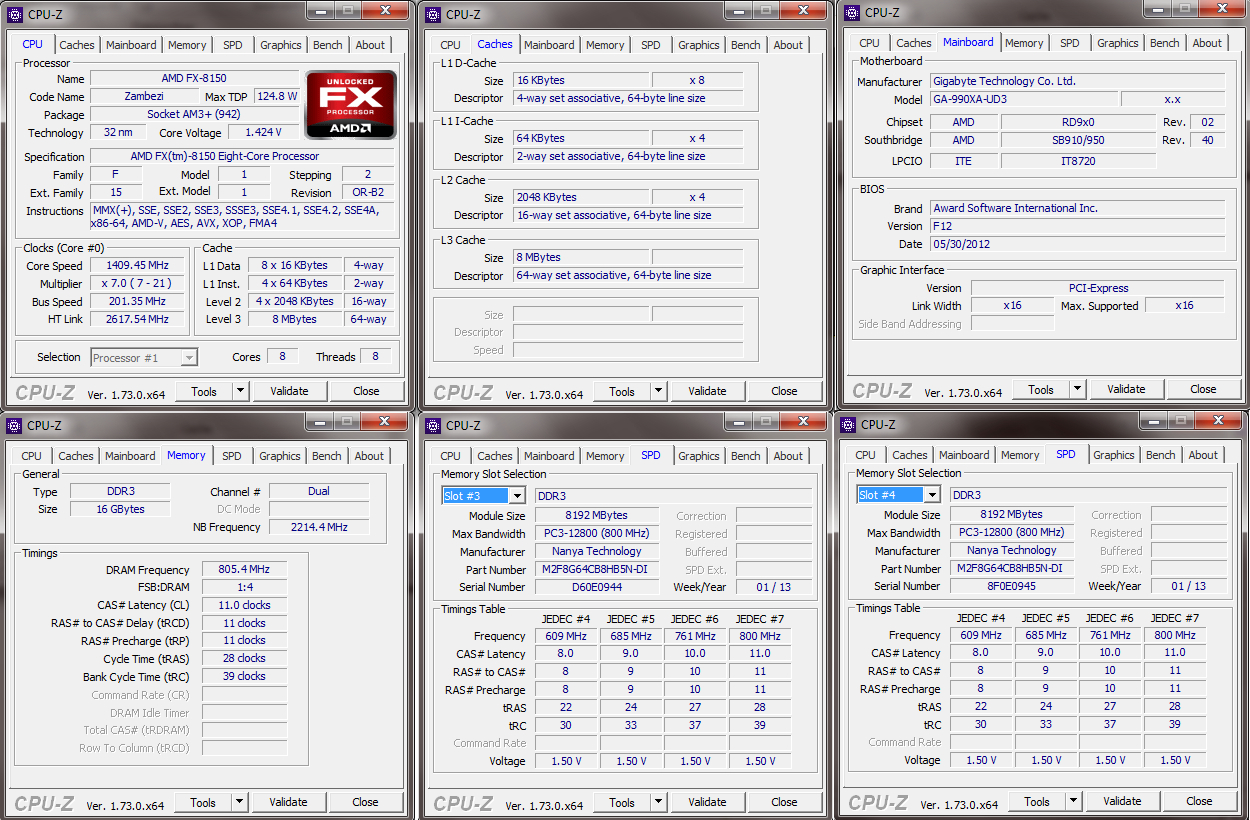Click the CPU-Z title icon in Mainboard window
Image resolution: width=1250 pixels, height=820 pixels.
853,13
